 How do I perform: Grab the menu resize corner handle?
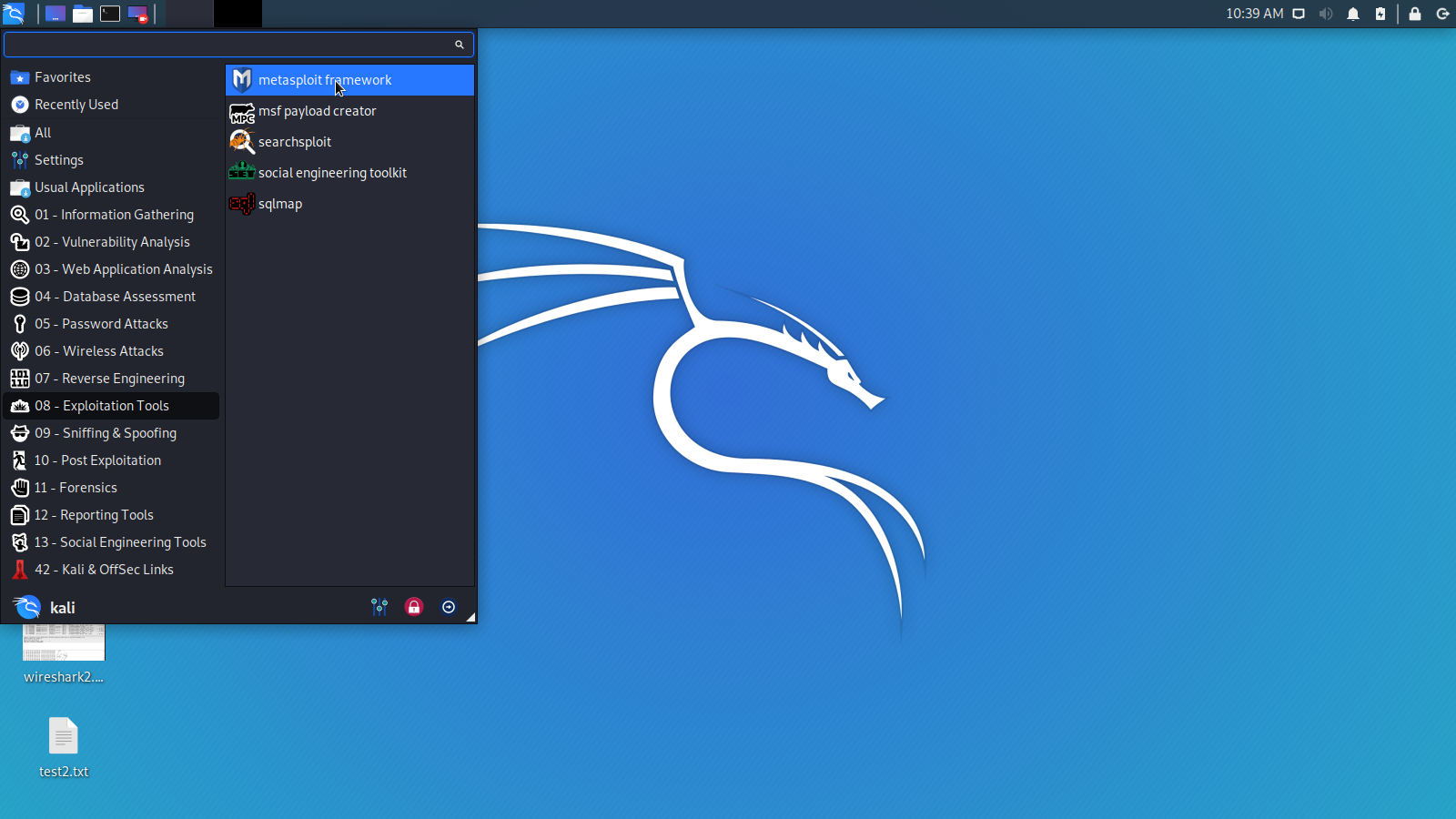pos(470,617)
